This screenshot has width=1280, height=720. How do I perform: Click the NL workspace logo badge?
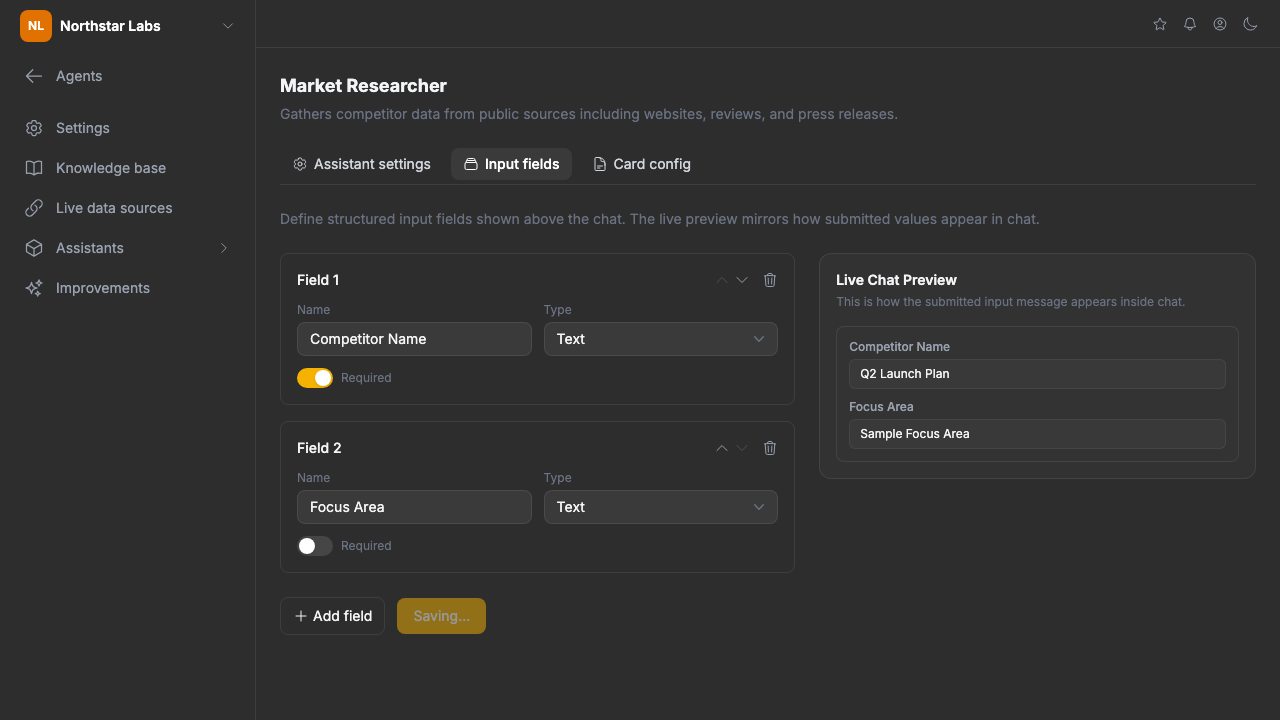[x=36, y=26]
